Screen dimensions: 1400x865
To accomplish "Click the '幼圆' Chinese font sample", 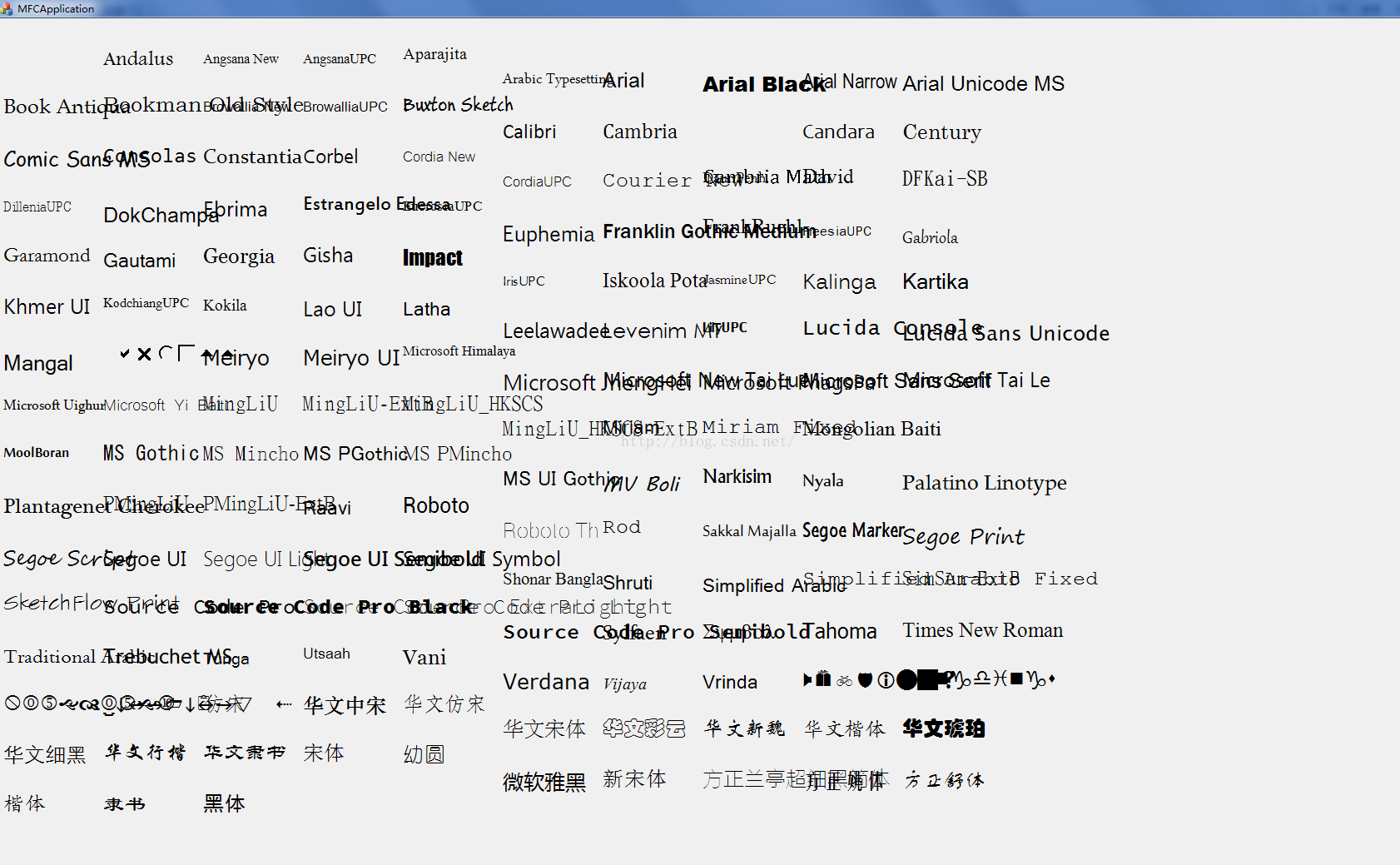I will 424,754.
